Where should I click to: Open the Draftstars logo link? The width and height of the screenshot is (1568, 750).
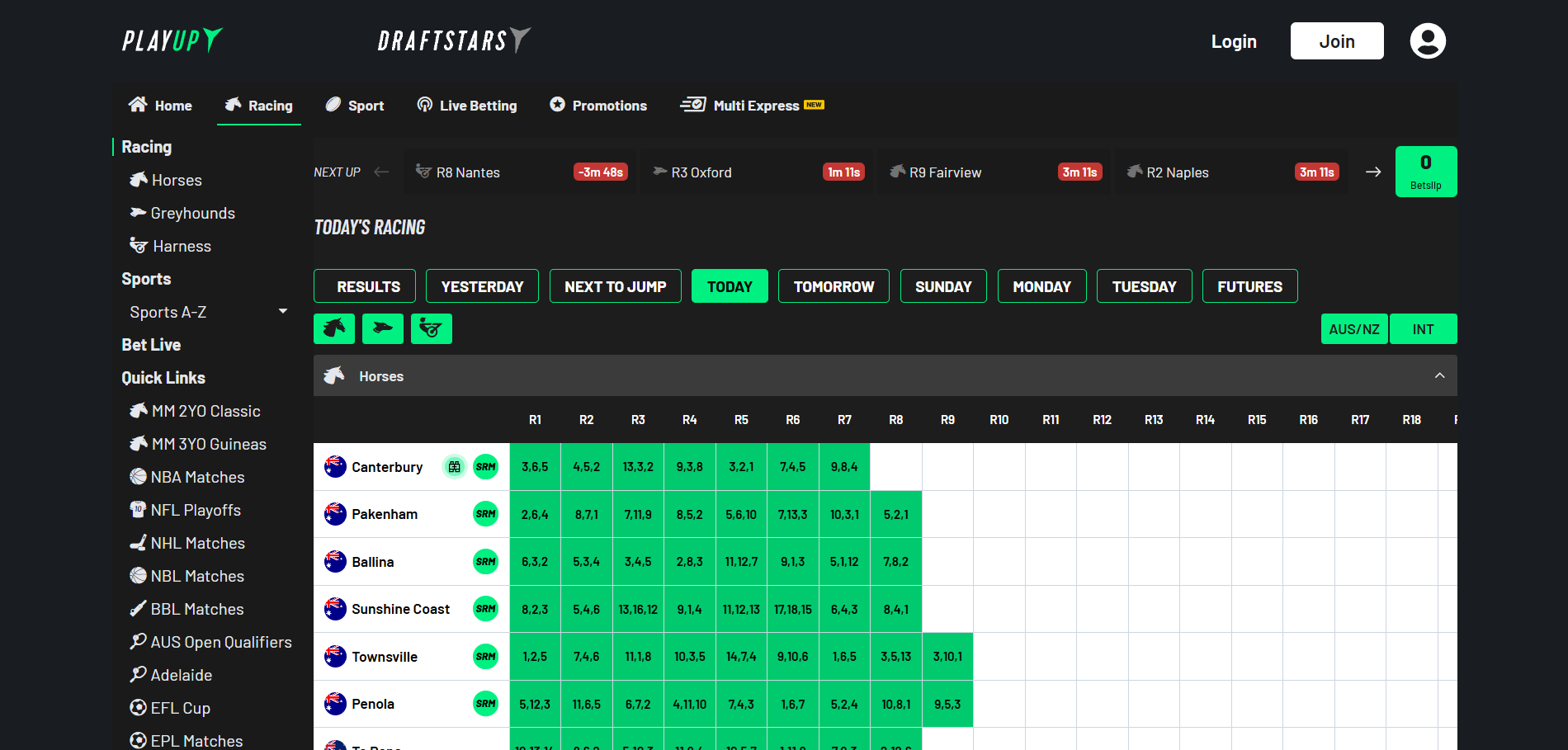[454, 40]
